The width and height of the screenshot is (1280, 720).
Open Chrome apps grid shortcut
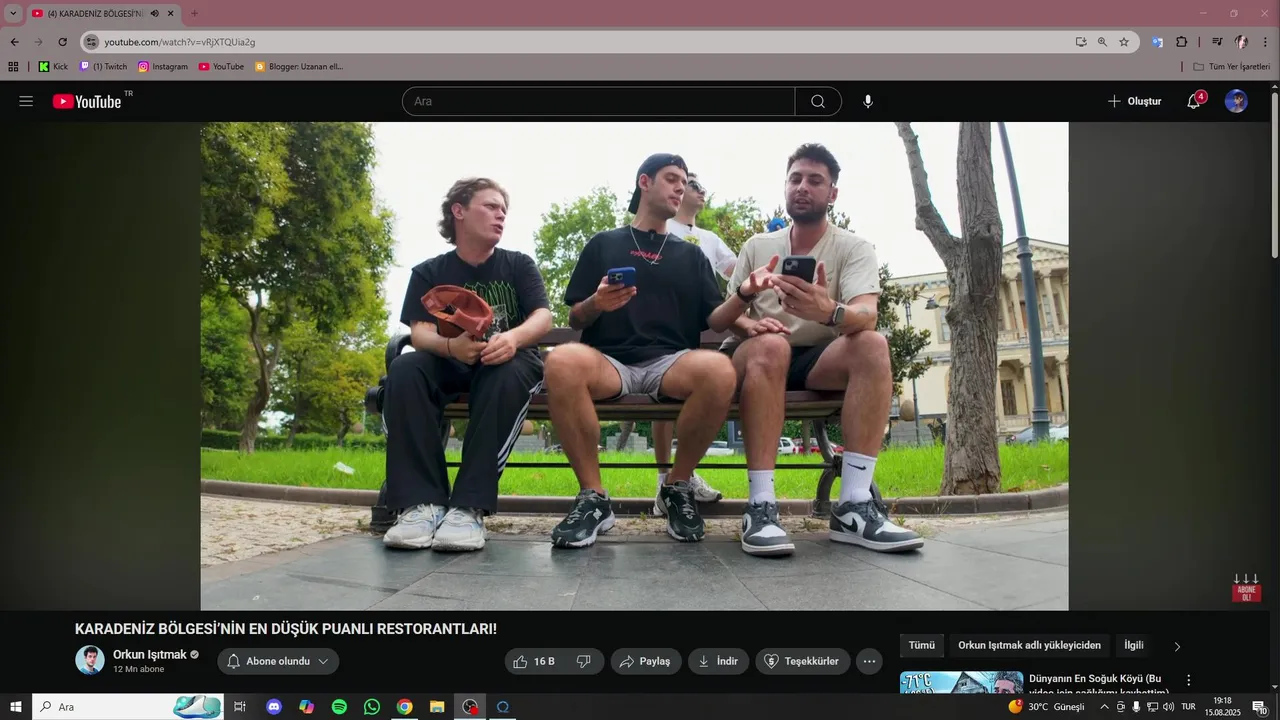[13, 66]
